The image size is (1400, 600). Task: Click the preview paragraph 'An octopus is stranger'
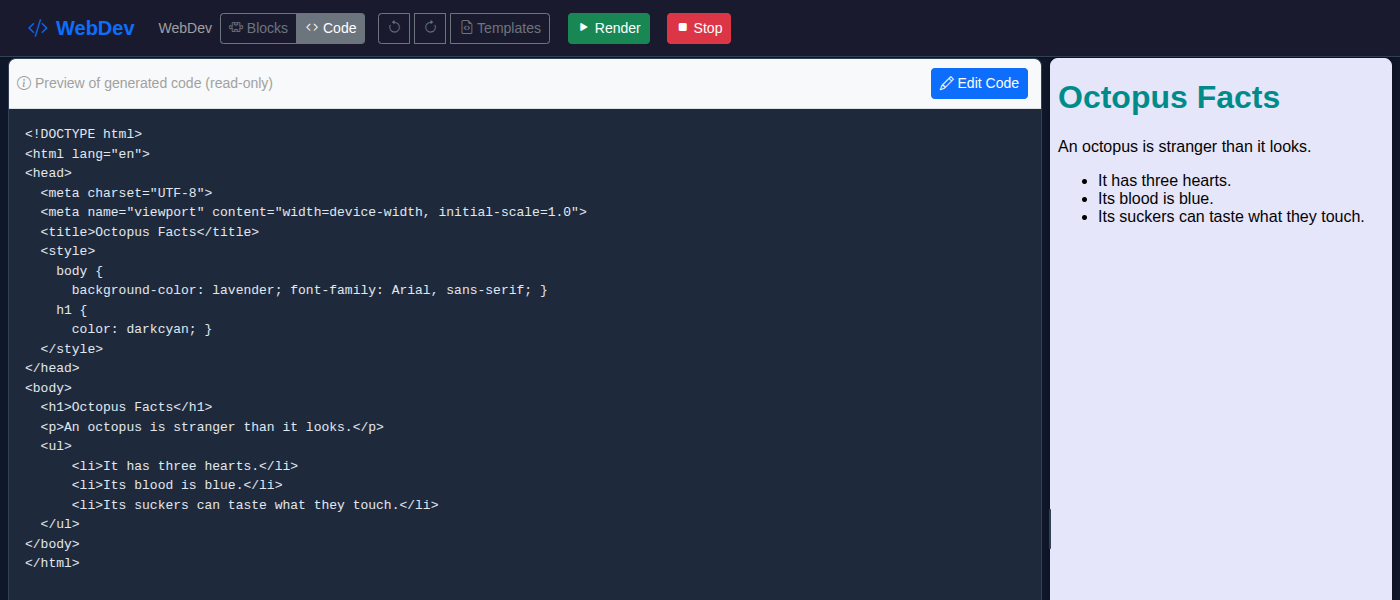click(1184, 147)
